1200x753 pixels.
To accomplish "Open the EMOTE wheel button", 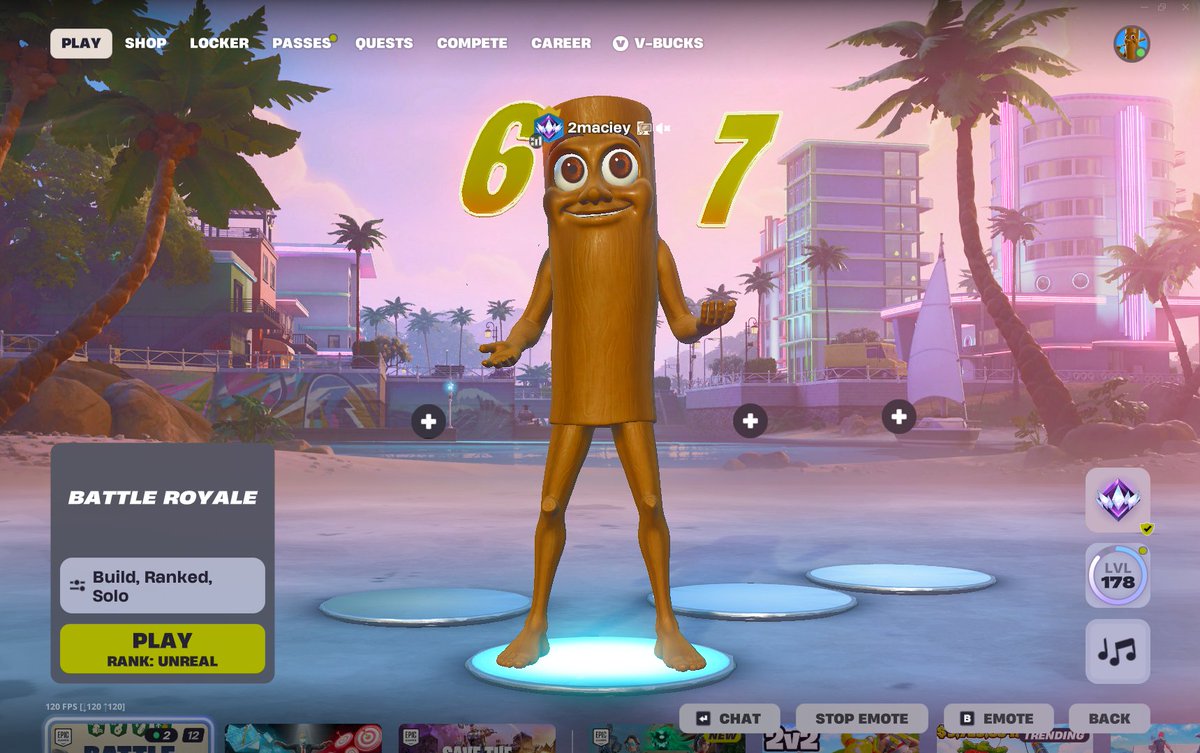I will 998,718.
